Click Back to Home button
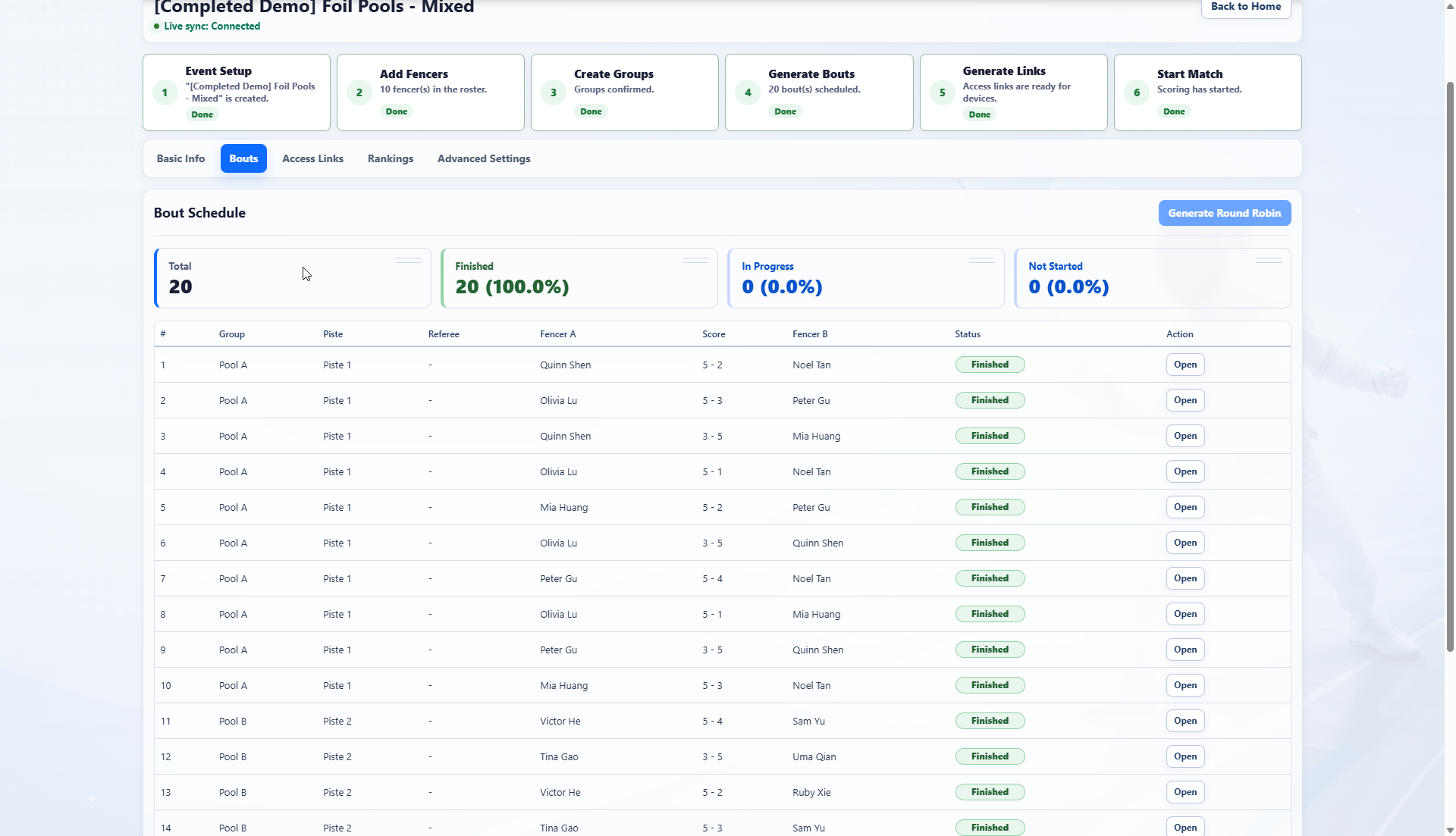The width and height of the screenshot is (1456, 836). (x=1246, y=7)
